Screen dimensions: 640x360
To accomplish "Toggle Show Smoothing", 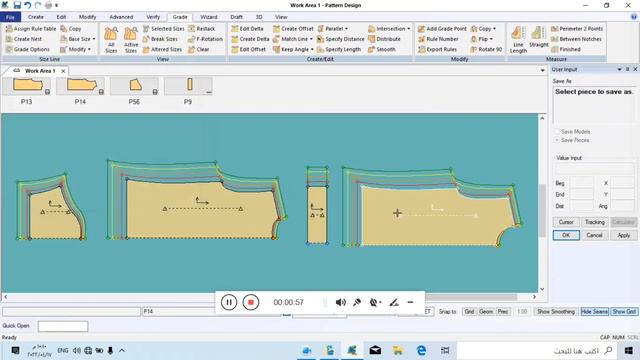I will click(556, 311).
